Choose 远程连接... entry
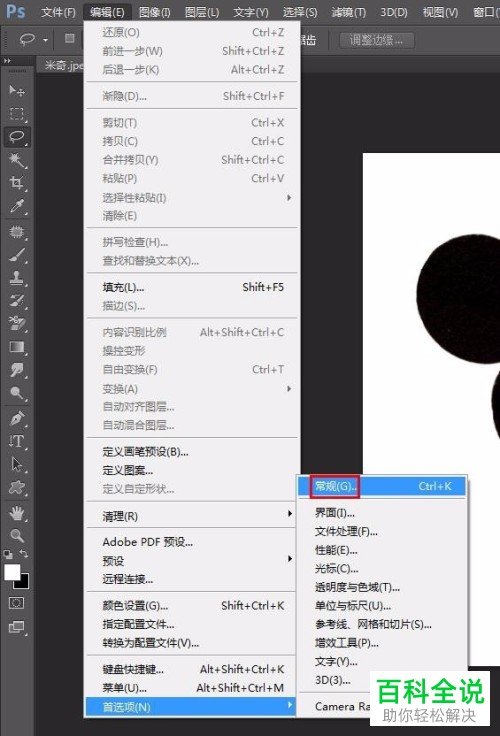 point(192,579)
